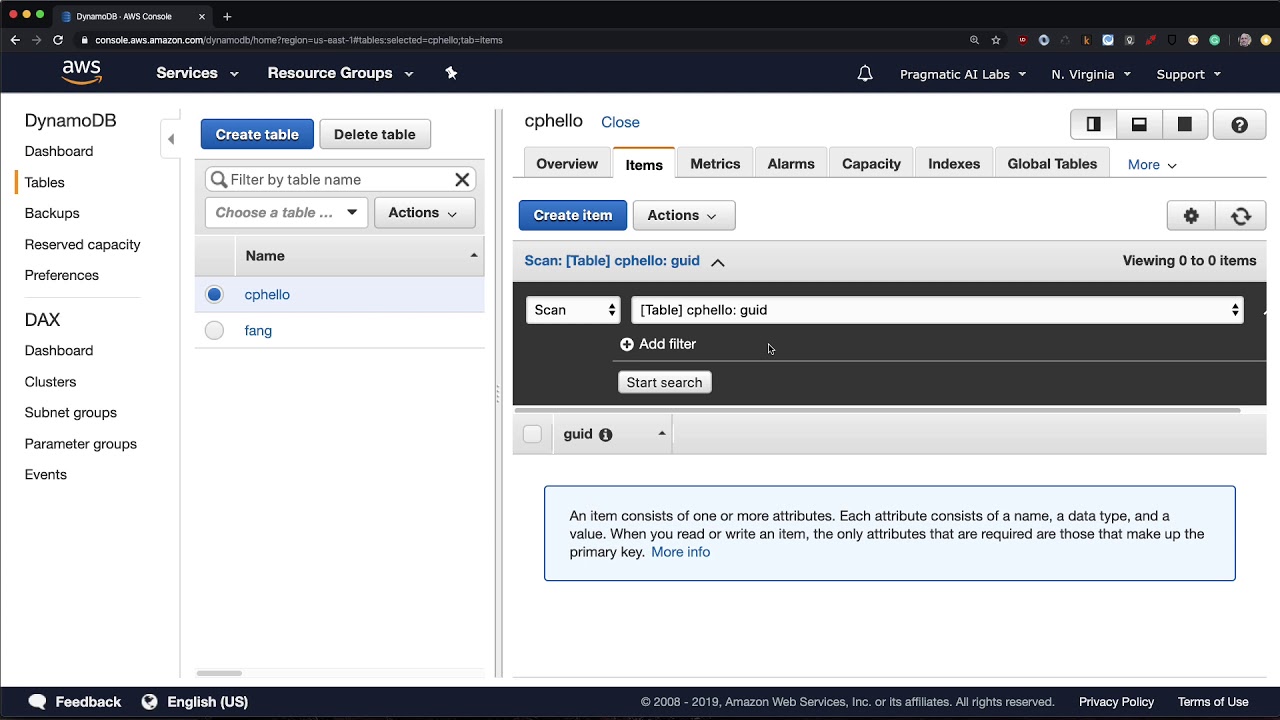Click the plus icon for Add filter

point(627,344)
